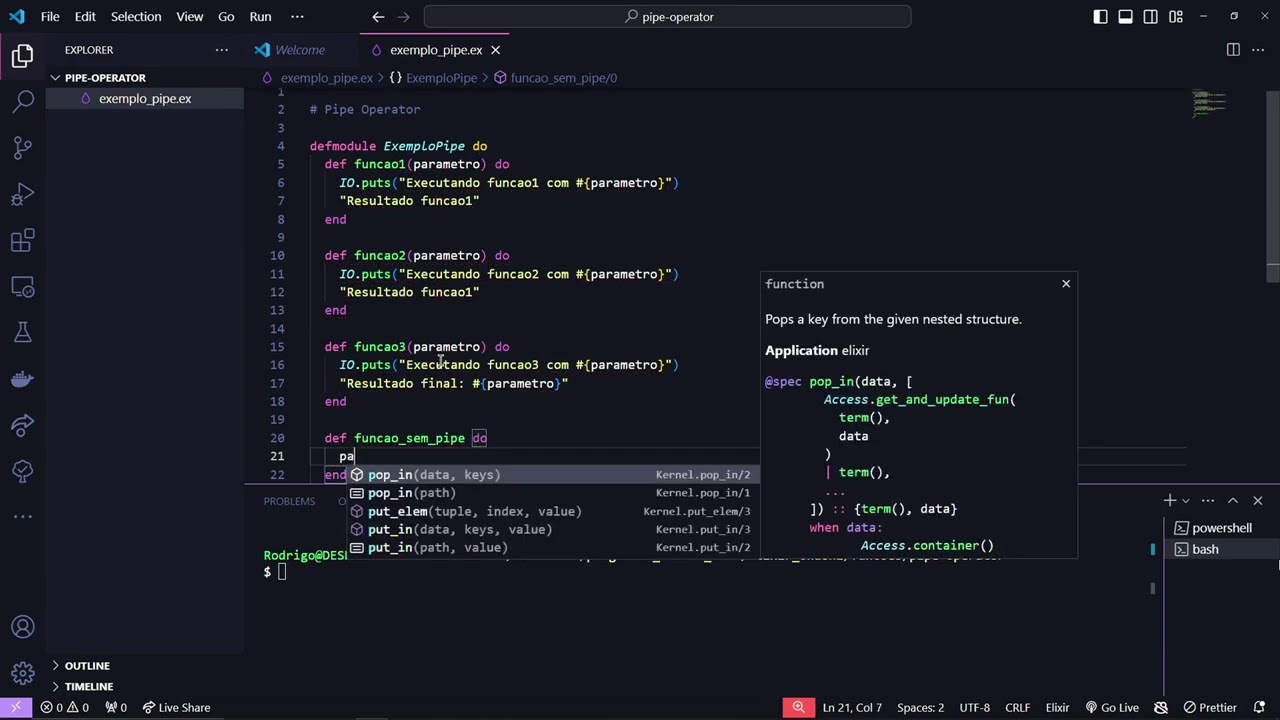Viewport: 1280px width, 720px height.
Task: Click the Prettier status bar item
Action: coord(1210,707)
